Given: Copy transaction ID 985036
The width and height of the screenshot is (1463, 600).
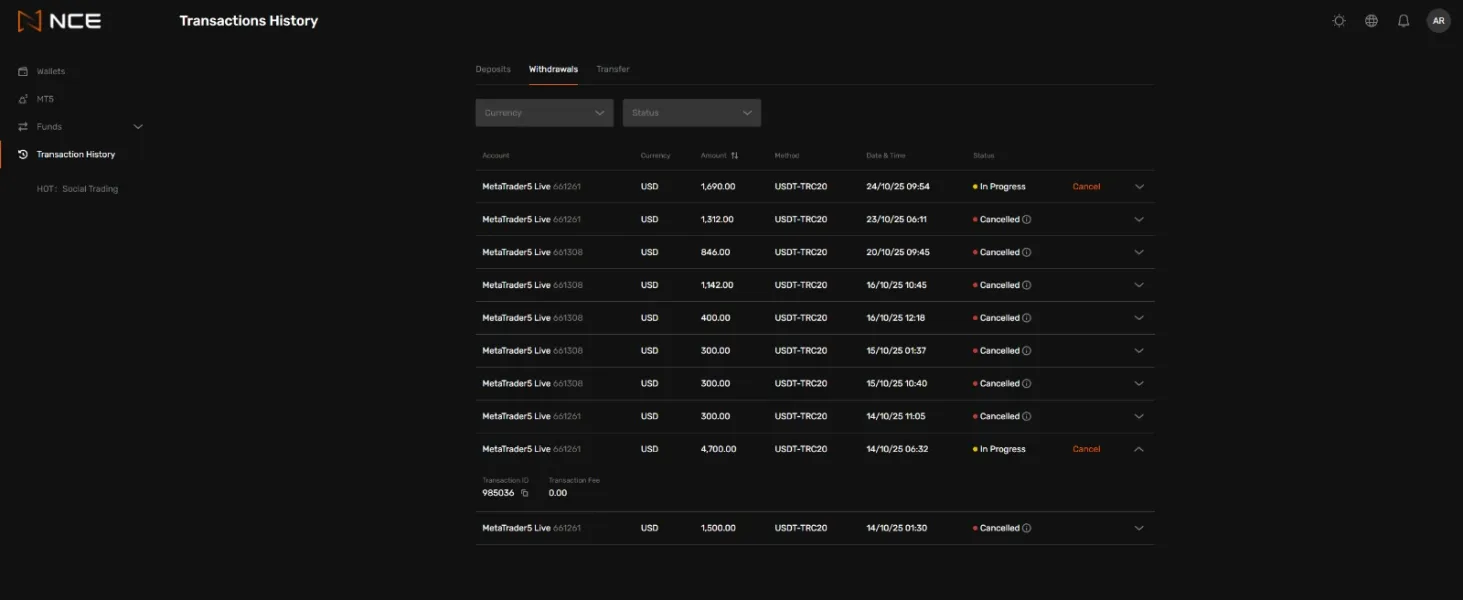Looking at the screenshot, I should pos(525,493).
